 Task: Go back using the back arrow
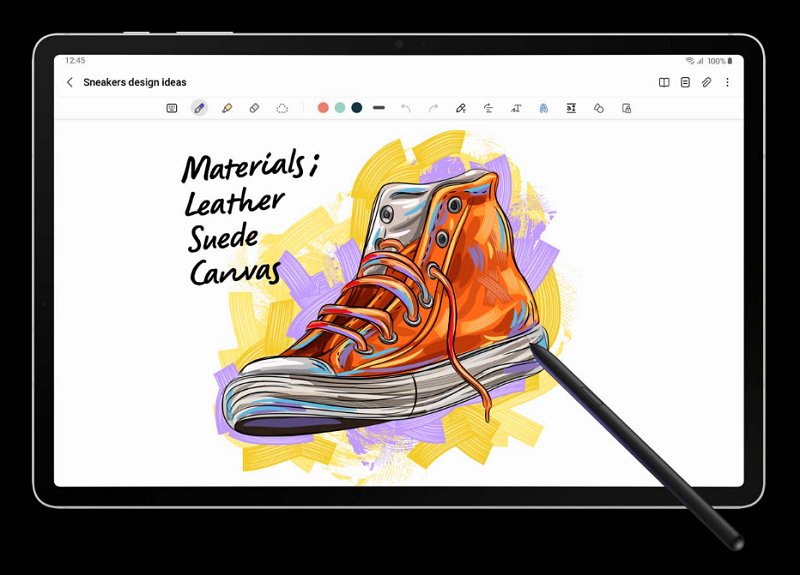[69, 82]
